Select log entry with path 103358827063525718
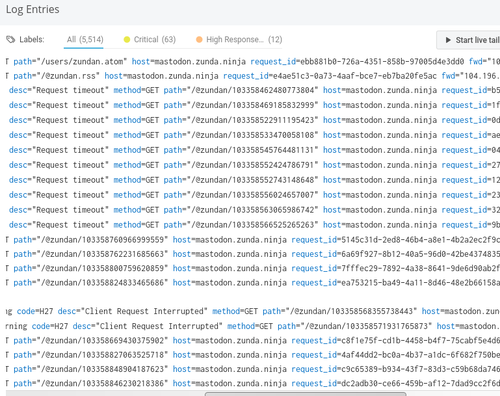Viewport: 500px width, 396px height. point(253,355)
